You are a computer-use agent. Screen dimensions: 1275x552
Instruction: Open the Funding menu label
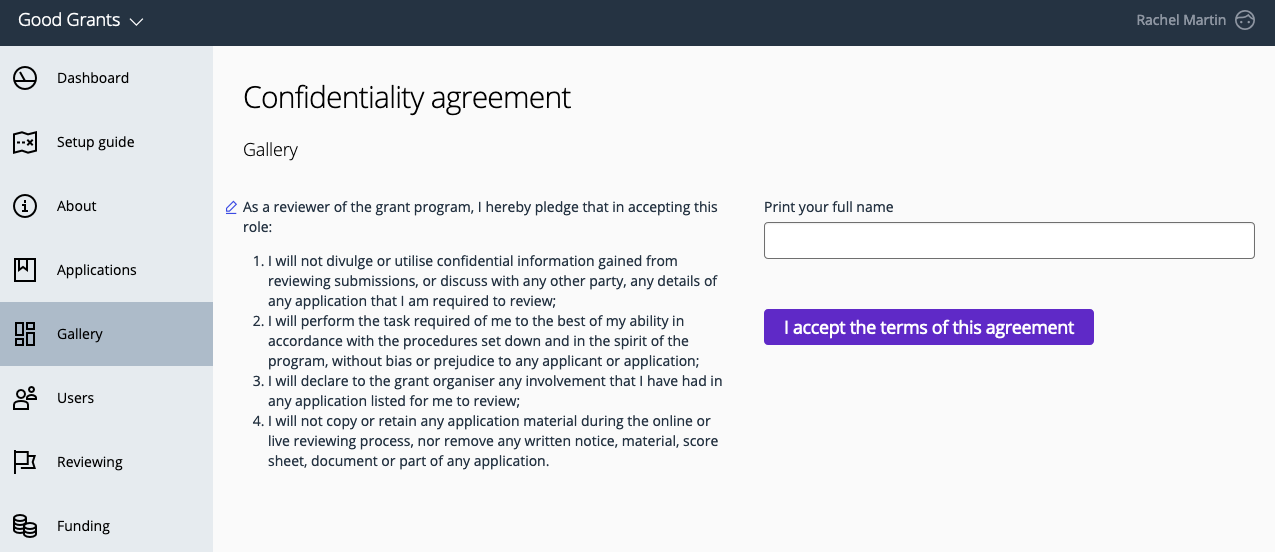click(x=84, y=526)
